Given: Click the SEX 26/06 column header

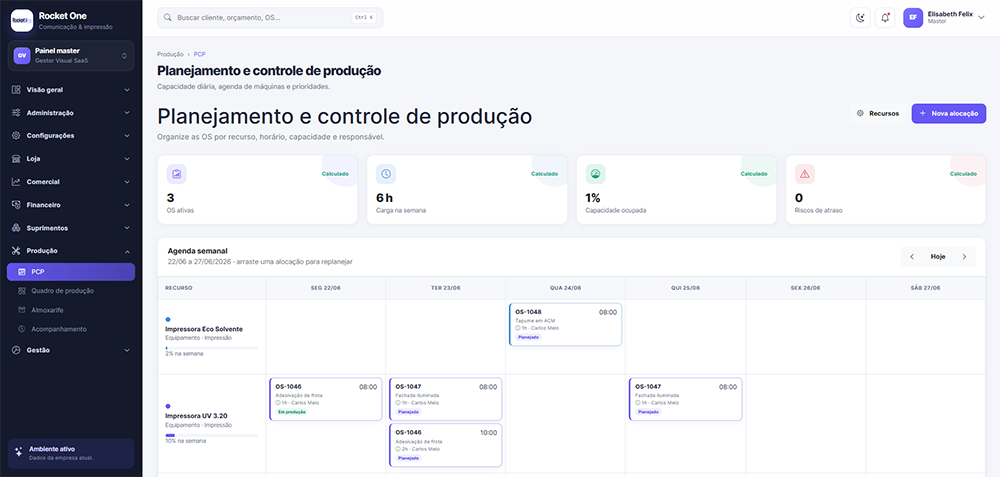Looking at the screenshot, I should coord(805,288).
